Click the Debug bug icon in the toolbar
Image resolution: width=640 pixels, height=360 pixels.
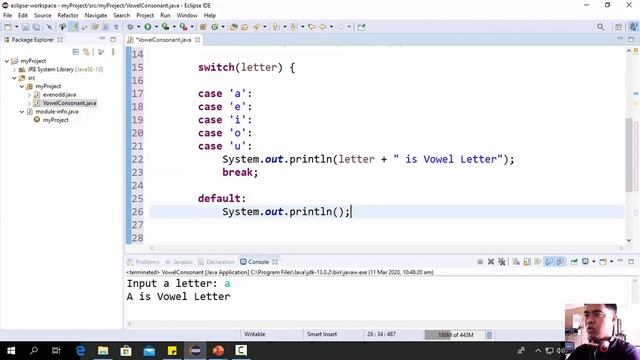click(130, 27)
